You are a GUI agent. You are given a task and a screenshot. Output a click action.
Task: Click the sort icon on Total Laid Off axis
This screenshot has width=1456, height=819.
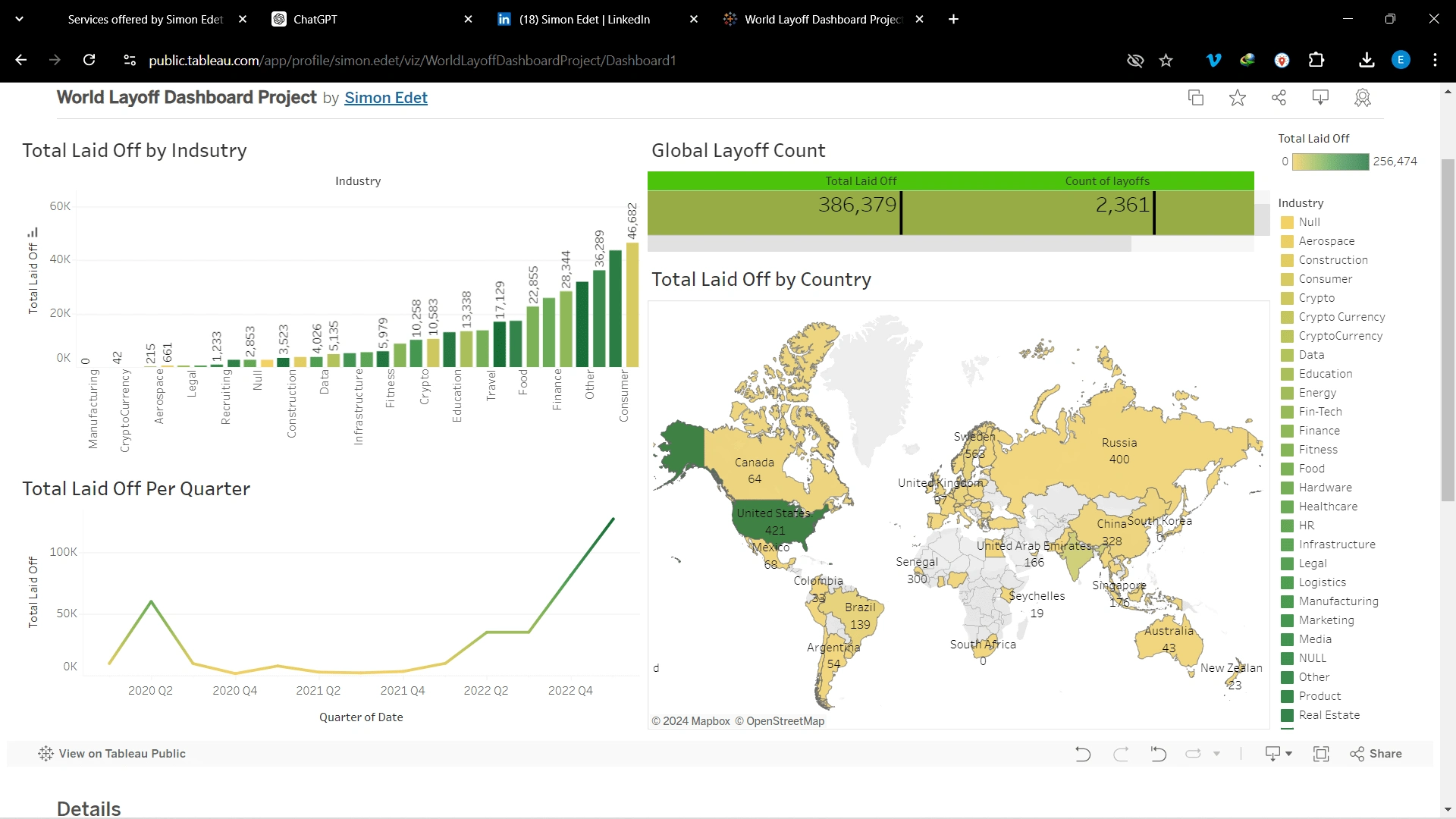click(x=33, y=233)
